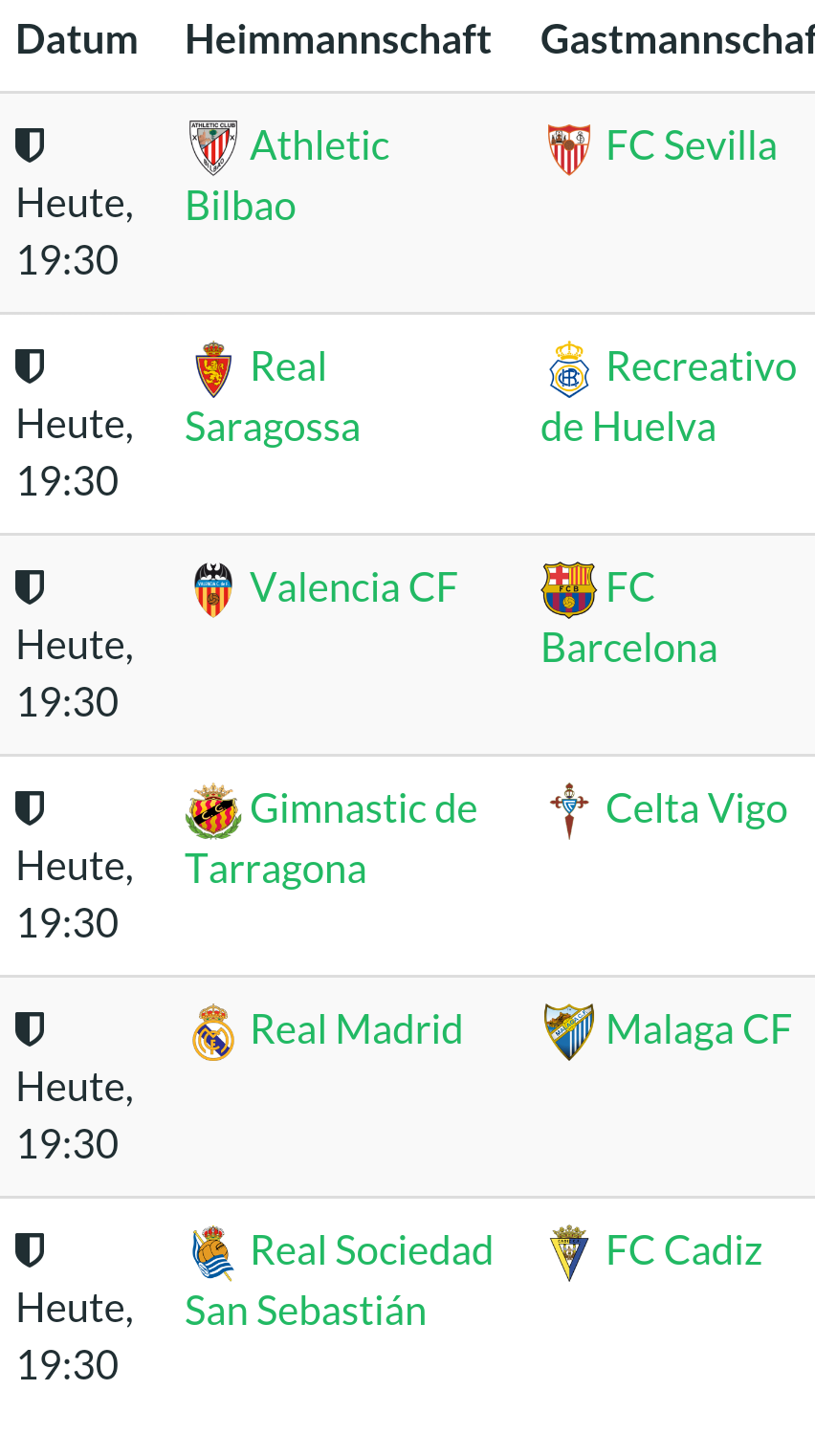Click the FC Sevilla club crest
The height and width of the screenshot is (1456, 815).
coord(569,149)
